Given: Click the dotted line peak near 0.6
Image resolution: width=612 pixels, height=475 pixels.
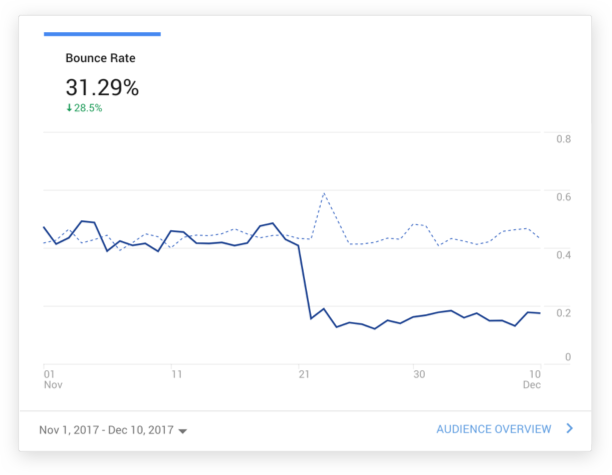Looking at the screenshot, I should point(324,193).
